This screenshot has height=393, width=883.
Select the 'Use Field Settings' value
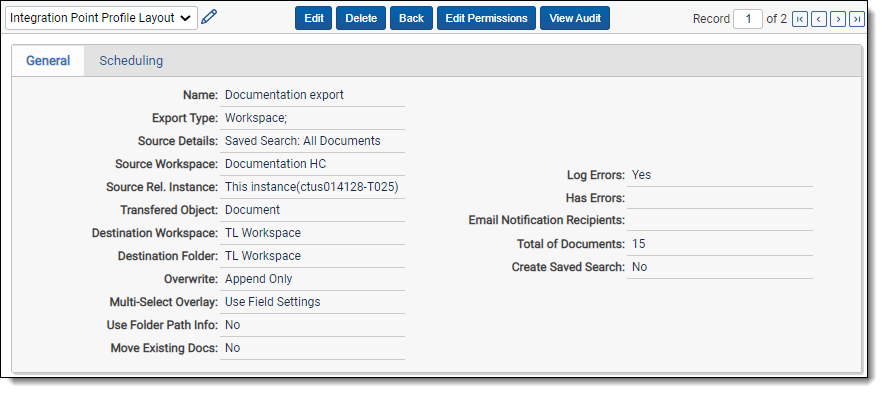[x=273, y=302]
